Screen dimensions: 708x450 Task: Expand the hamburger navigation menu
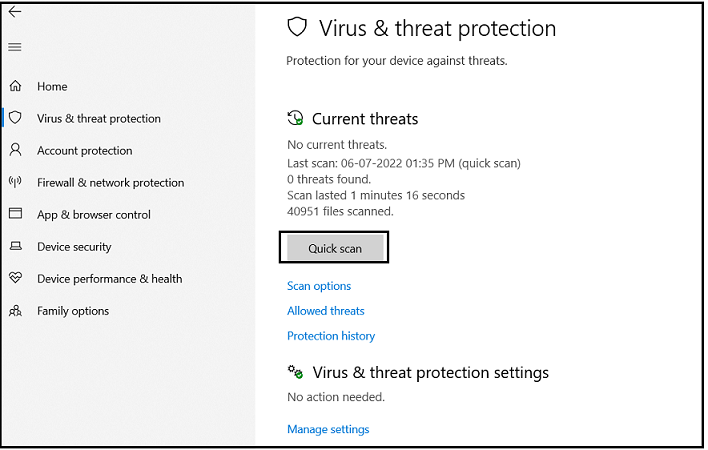15,47
